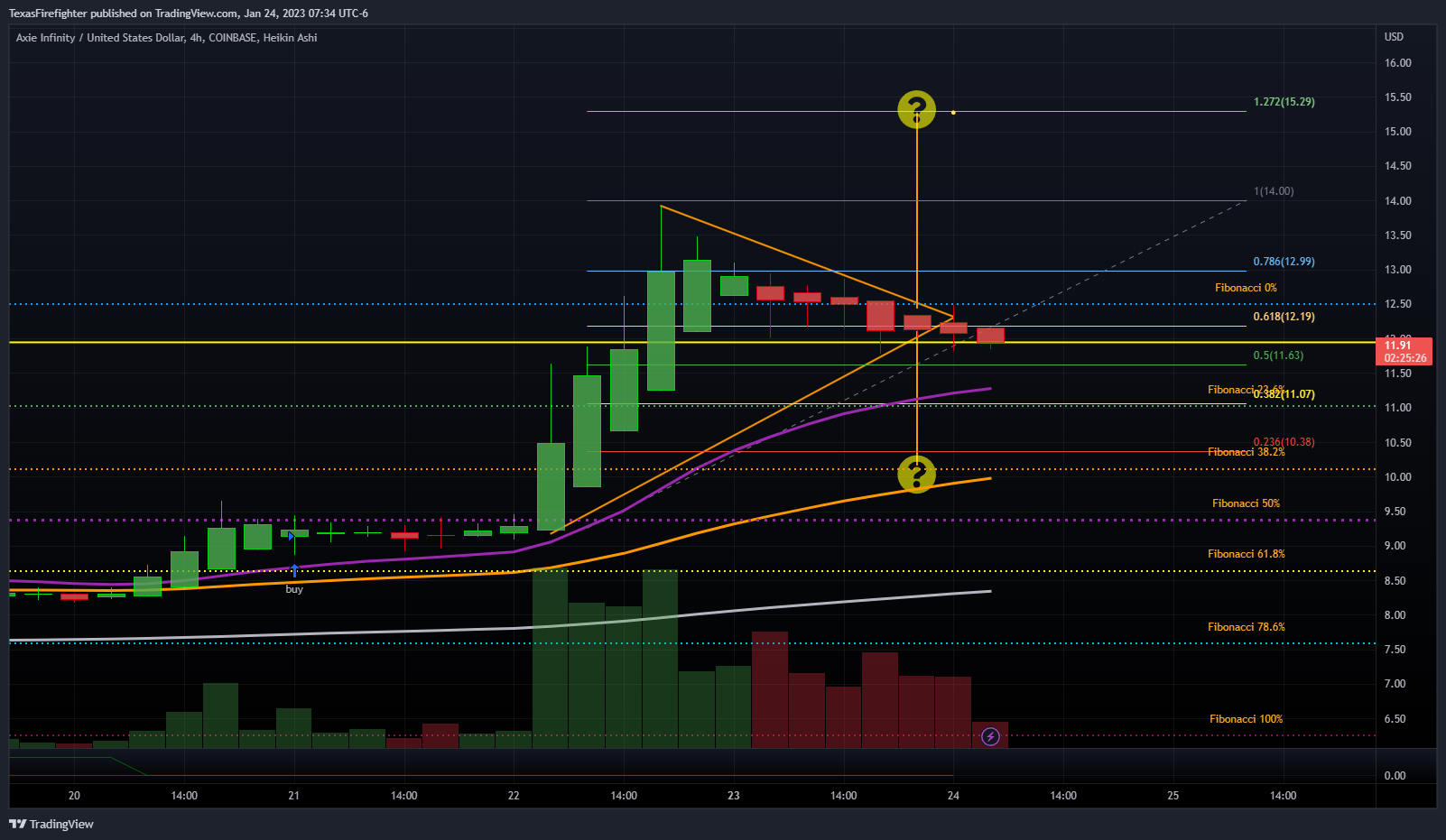
Task: Select the small yellow dot on the 1.272 line
Action: click(953, 112)
